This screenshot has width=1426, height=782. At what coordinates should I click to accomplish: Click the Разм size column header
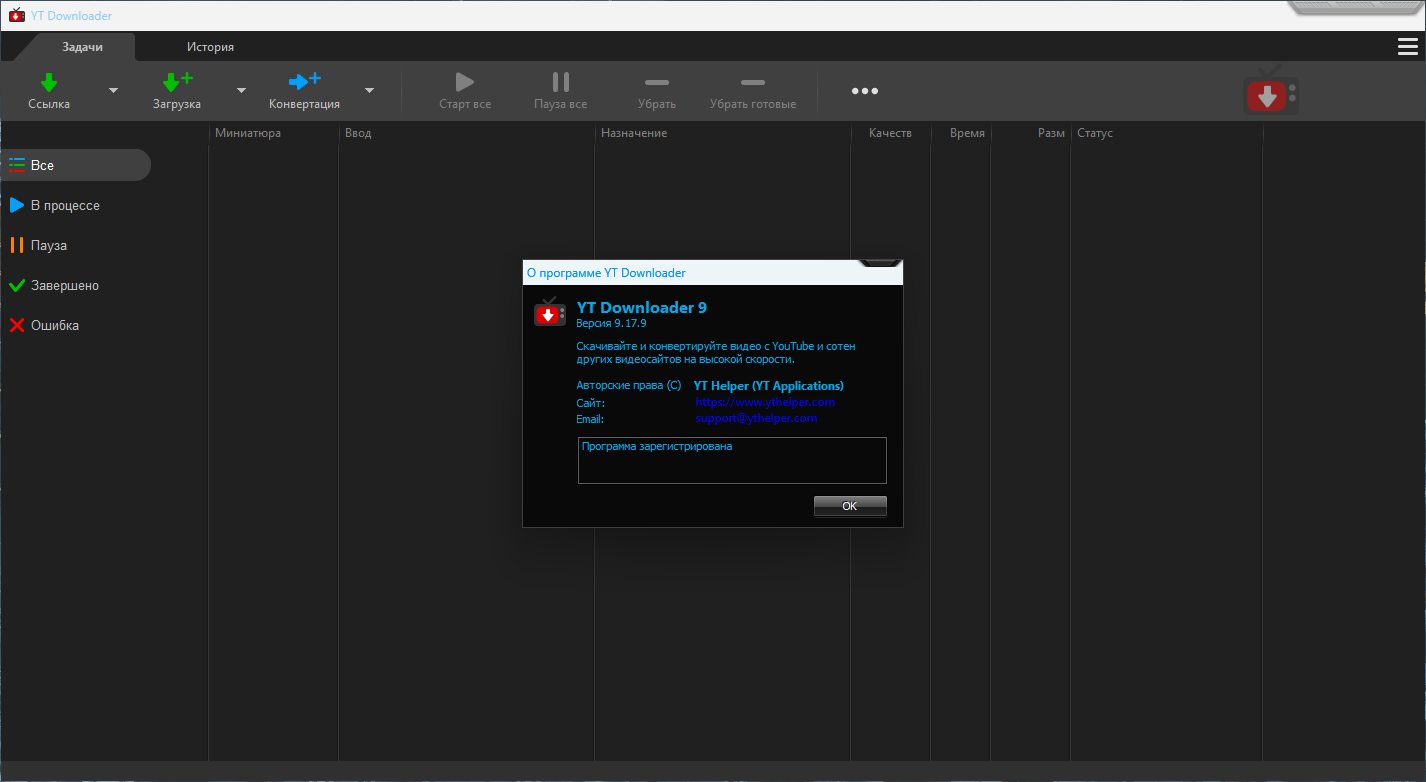pyautogui.click(x=1030, y=133)
